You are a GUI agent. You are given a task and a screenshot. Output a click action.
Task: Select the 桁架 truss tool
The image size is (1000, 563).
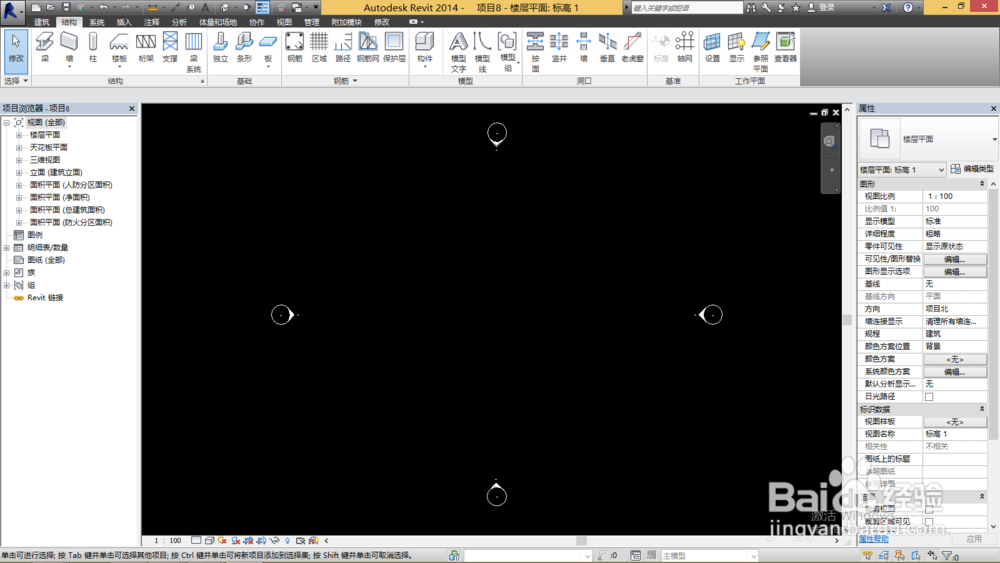146,47
